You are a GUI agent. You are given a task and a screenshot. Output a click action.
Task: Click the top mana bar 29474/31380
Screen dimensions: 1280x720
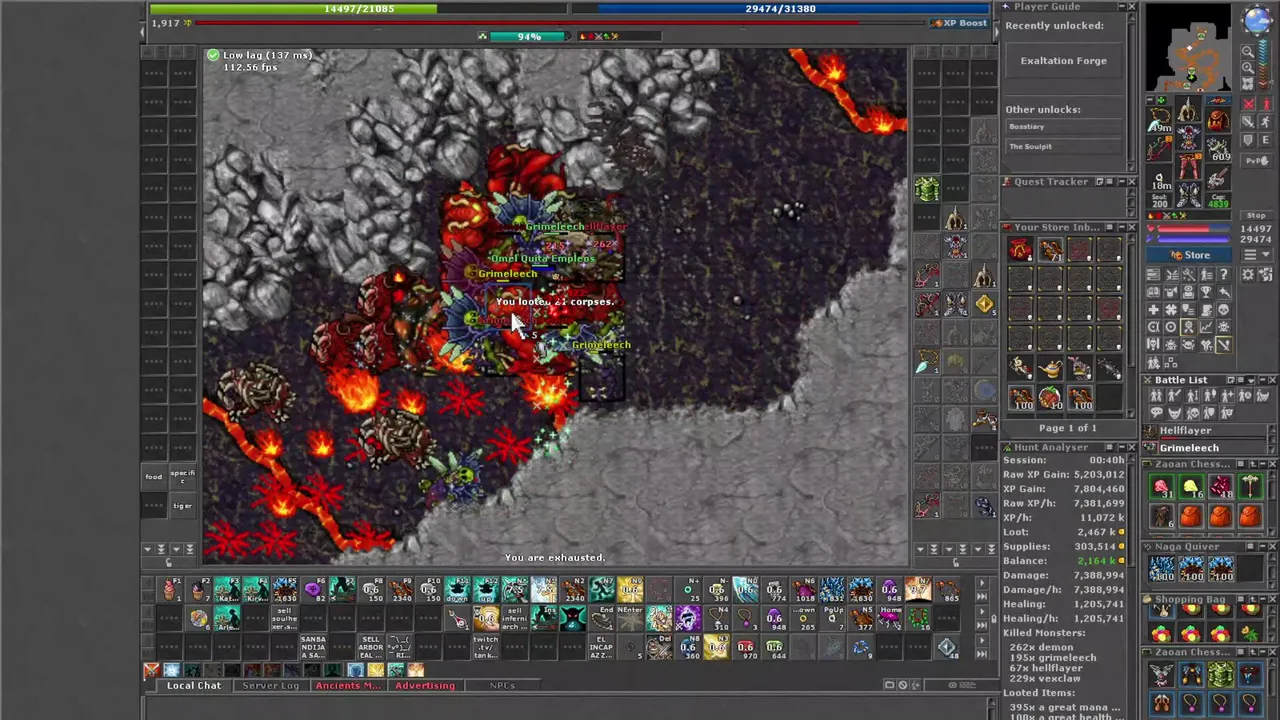(x=780, y=8)
